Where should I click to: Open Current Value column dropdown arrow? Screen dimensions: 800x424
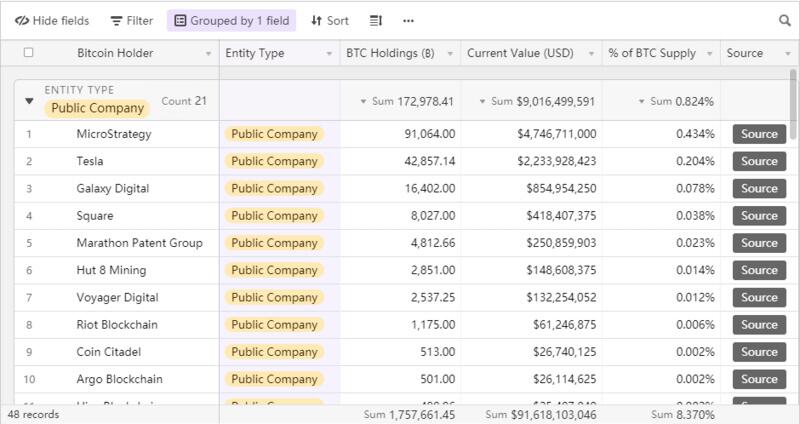591,54
